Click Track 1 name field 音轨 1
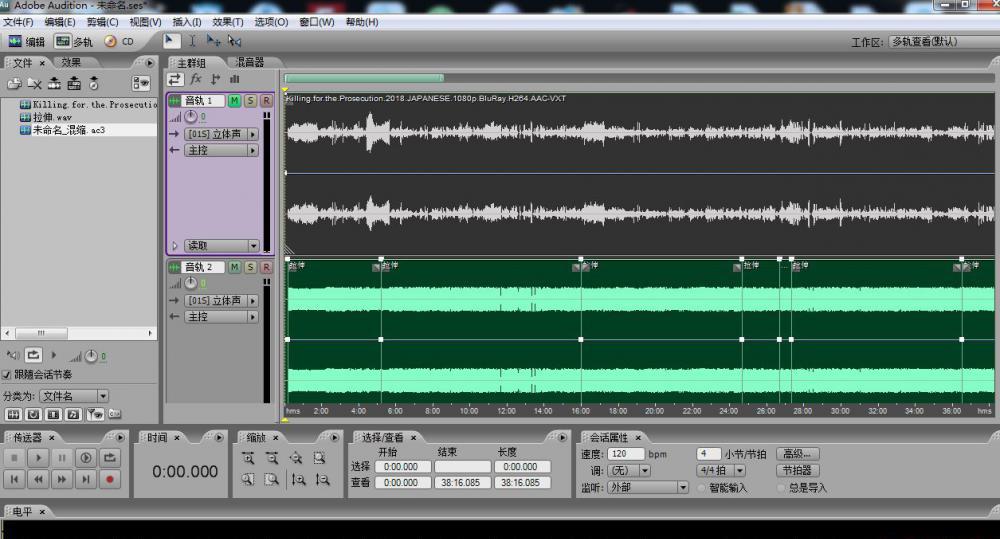The height and width of the screenshot is (539, 1000). point(203,101)
